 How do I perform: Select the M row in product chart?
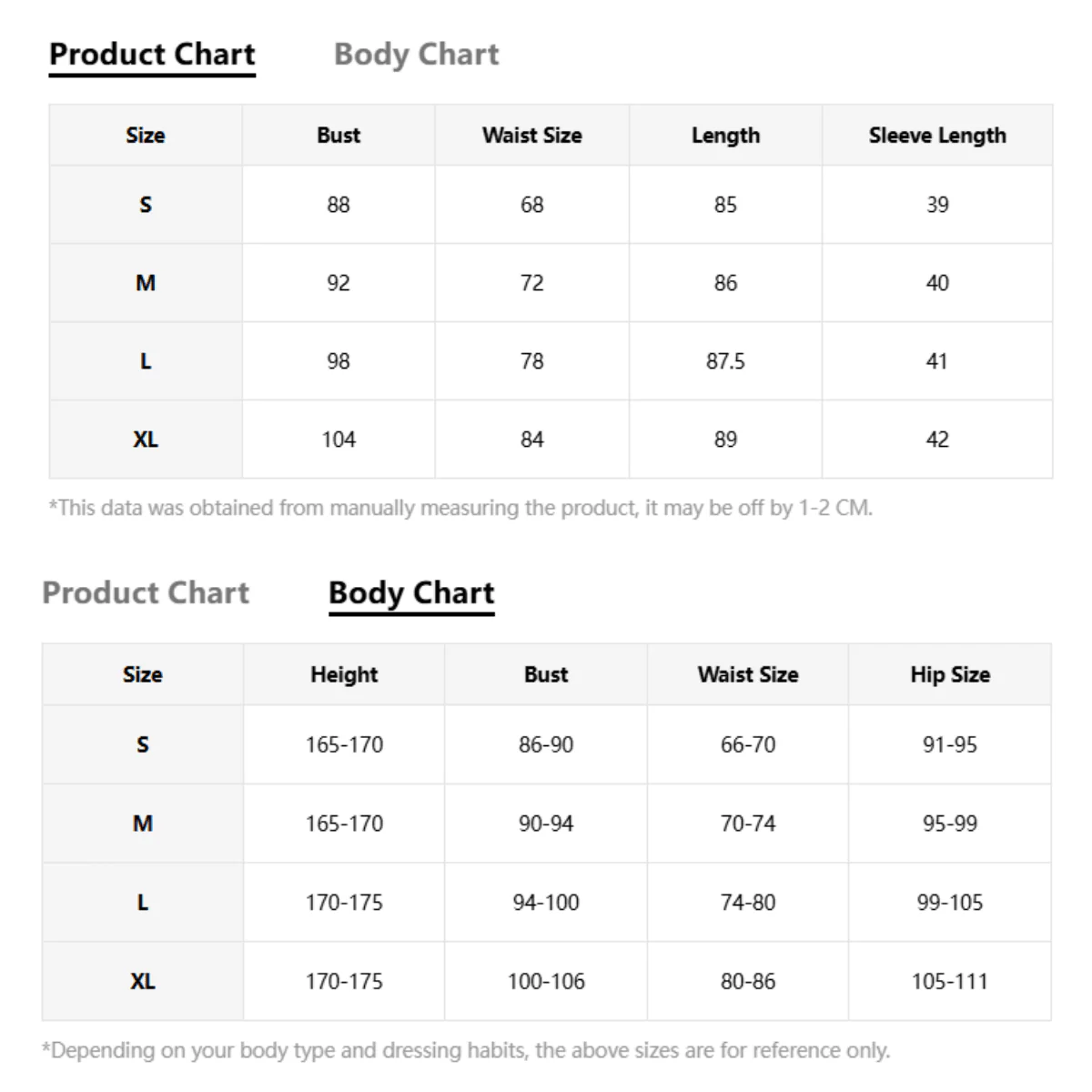[x=551, y=283]
